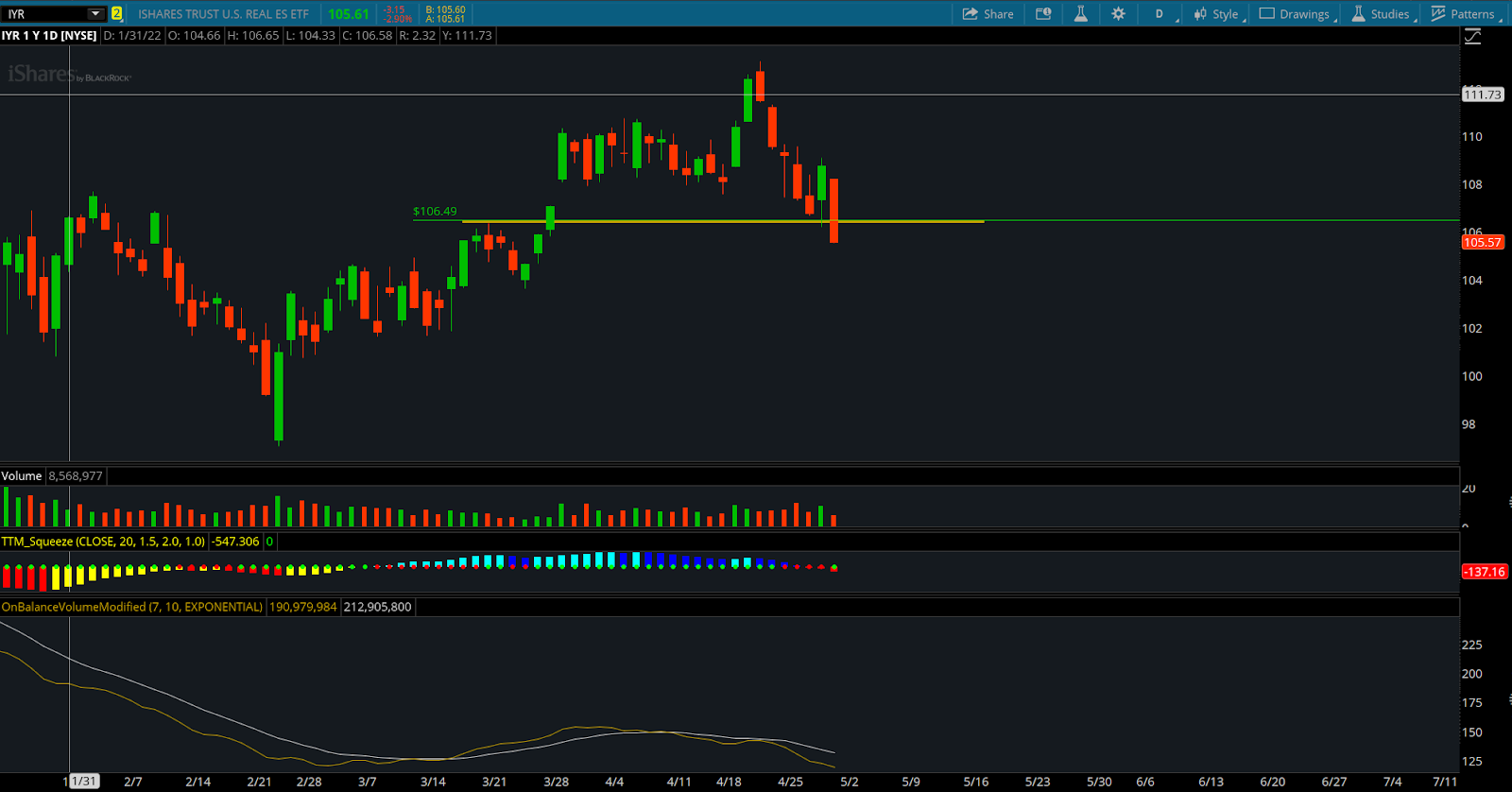Click the TTM_Squeeze value -547.306

(x=235, y=542)
